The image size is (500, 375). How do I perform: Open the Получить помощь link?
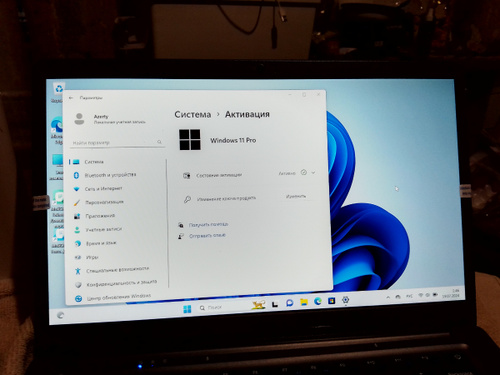tap(208, 225)
